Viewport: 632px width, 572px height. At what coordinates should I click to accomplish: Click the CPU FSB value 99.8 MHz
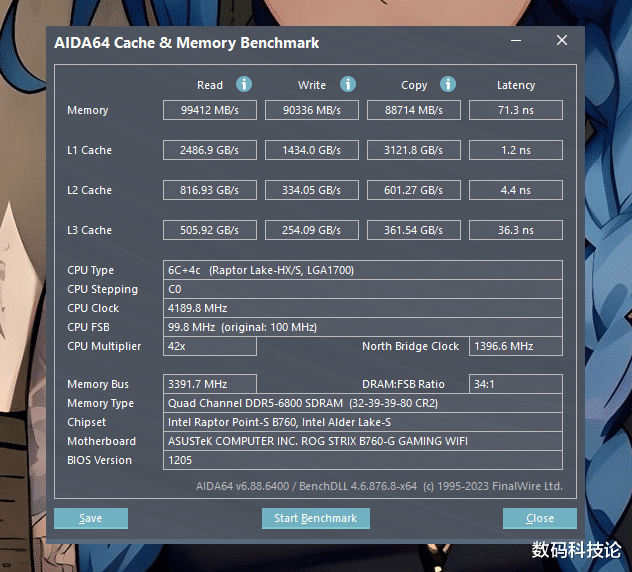click(363, 327)
